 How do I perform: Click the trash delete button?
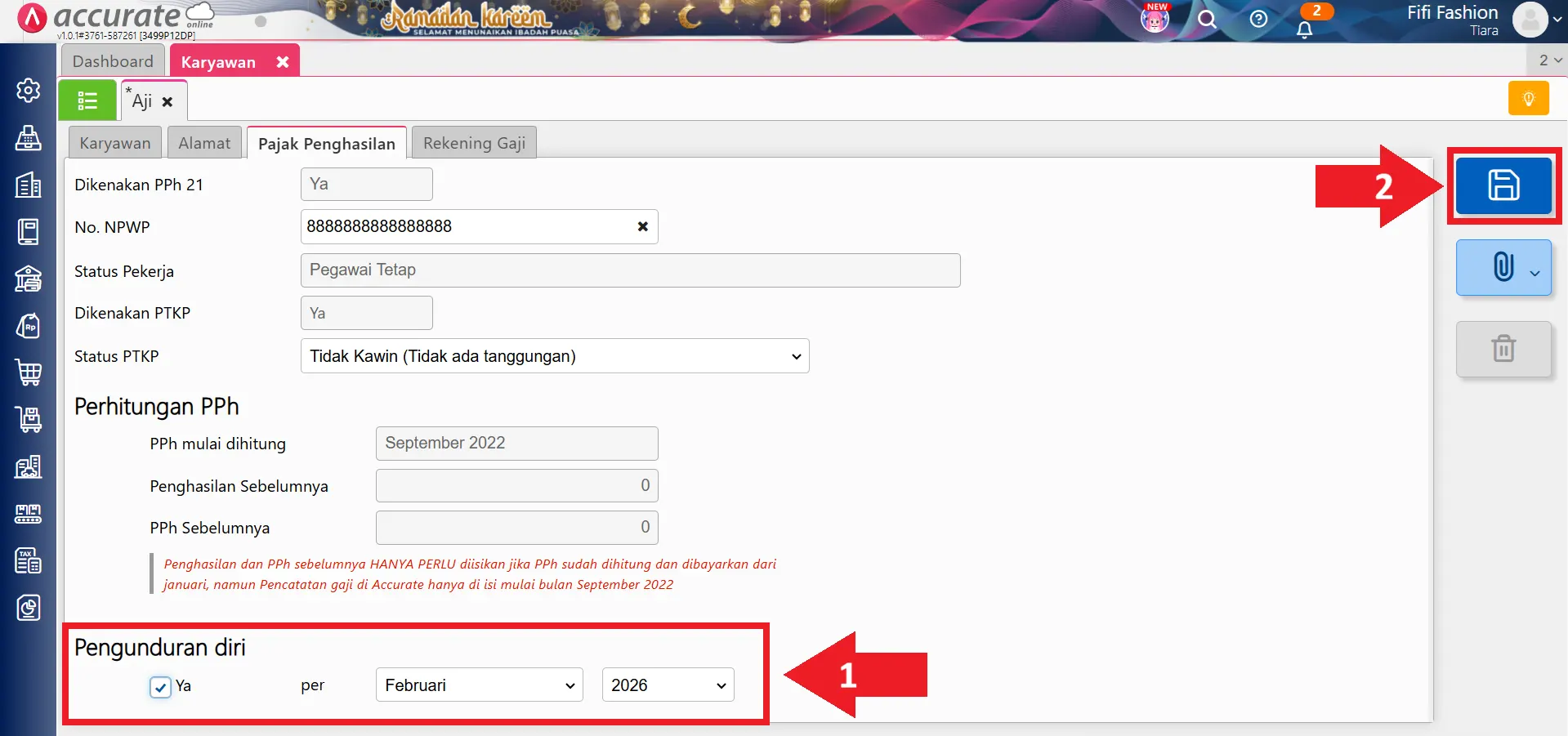point(1503,349)
